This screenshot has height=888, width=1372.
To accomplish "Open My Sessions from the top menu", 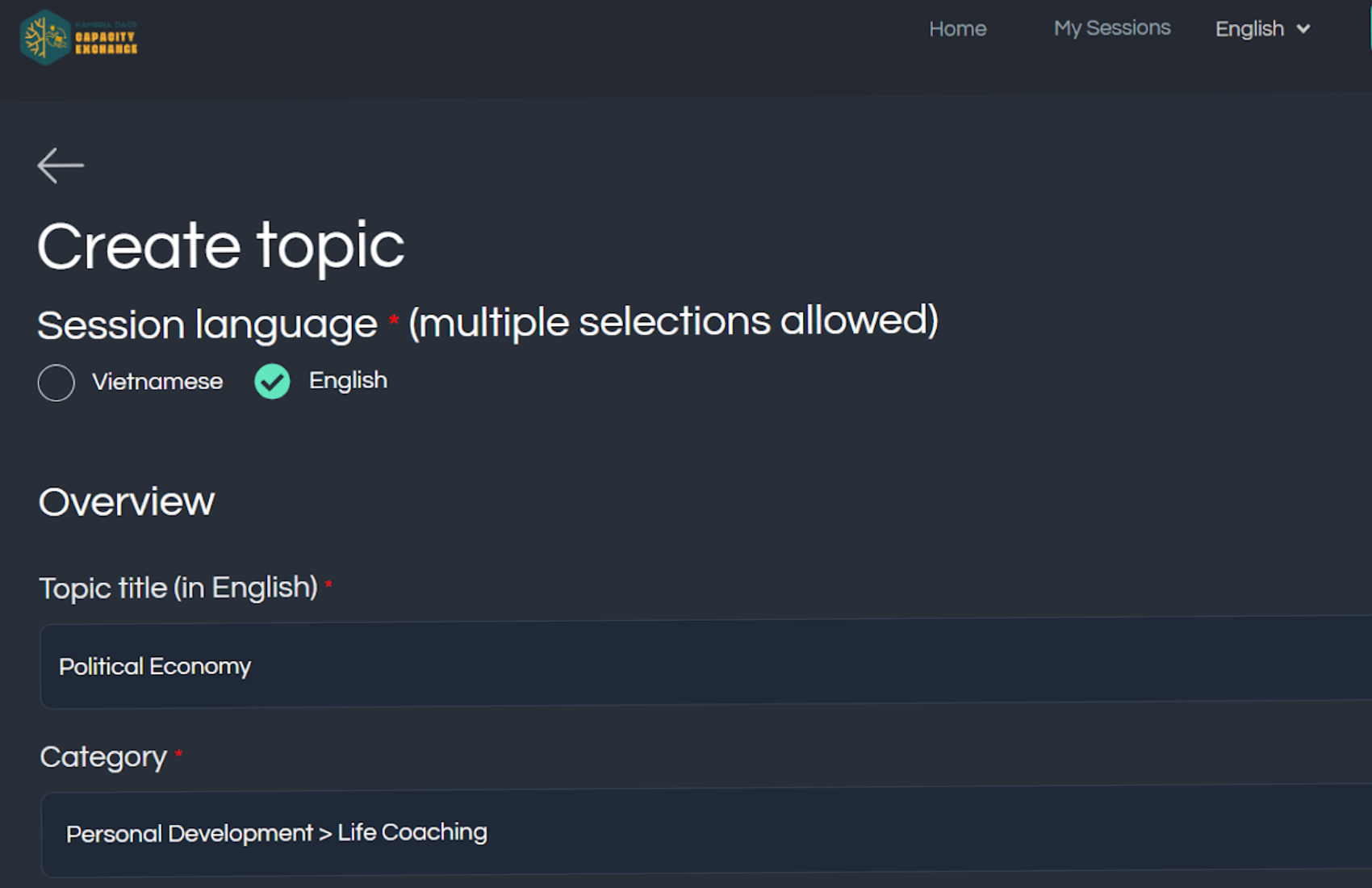I will (x=1111, y=28).
